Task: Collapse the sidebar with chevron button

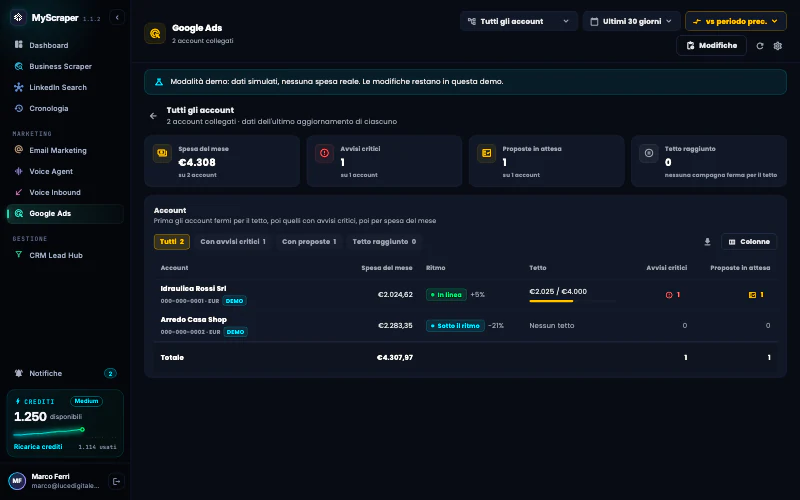Action: click(x=117, y=17)
